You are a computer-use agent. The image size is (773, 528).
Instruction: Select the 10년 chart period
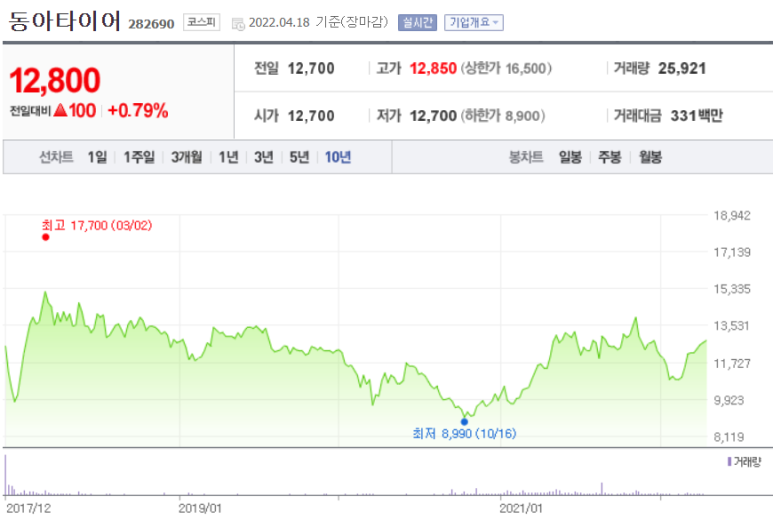[338, 157]
